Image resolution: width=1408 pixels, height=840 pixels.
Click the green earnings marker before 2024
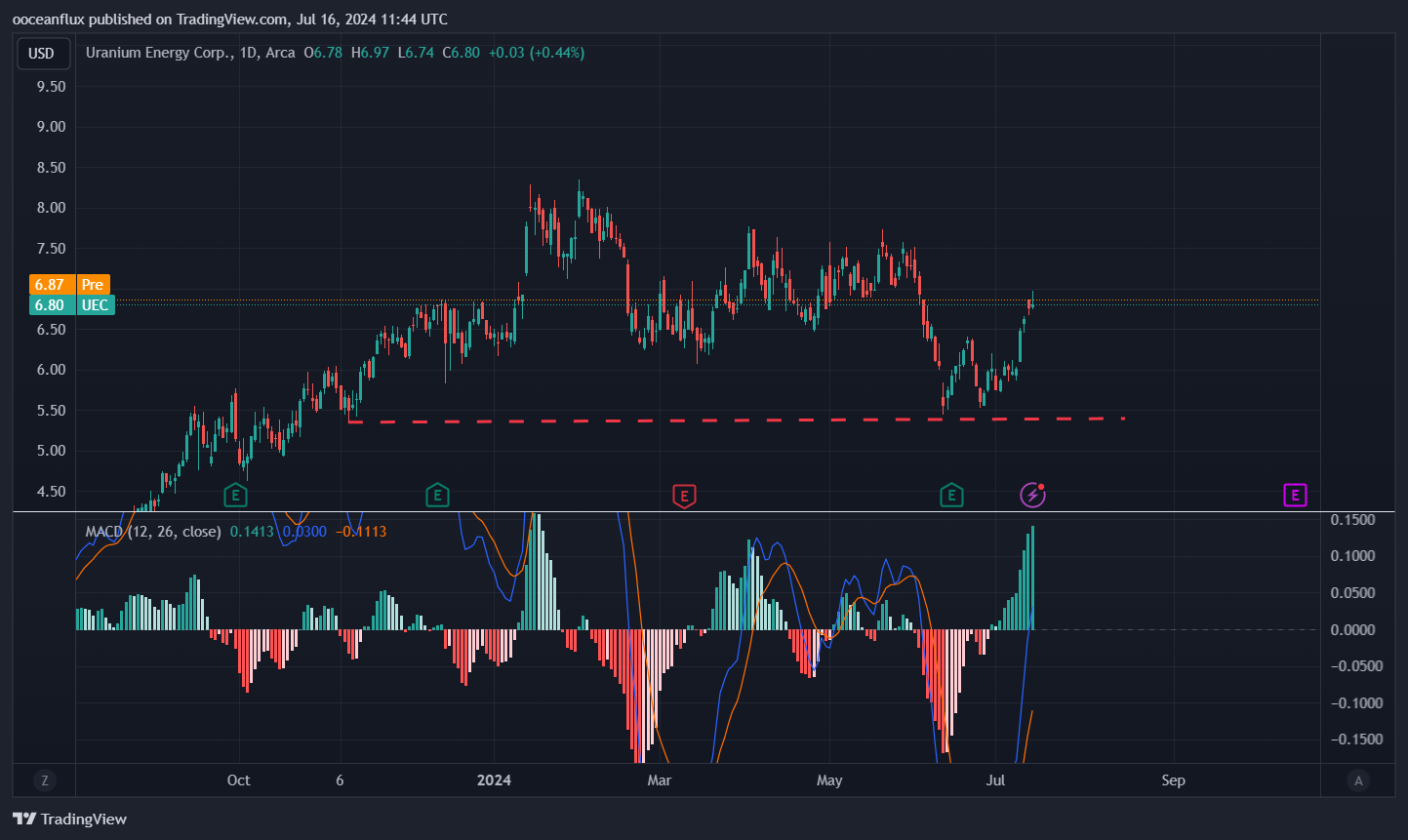[x=437, y=496]
